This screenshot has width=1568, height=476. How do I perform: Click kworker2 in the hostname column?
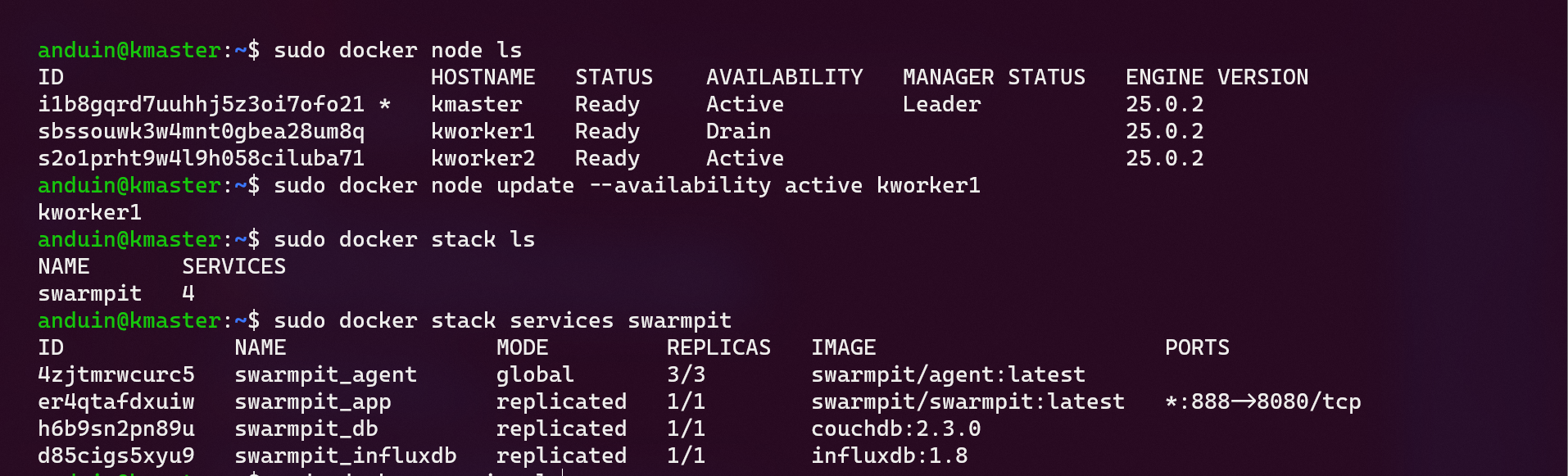(483, 158)
